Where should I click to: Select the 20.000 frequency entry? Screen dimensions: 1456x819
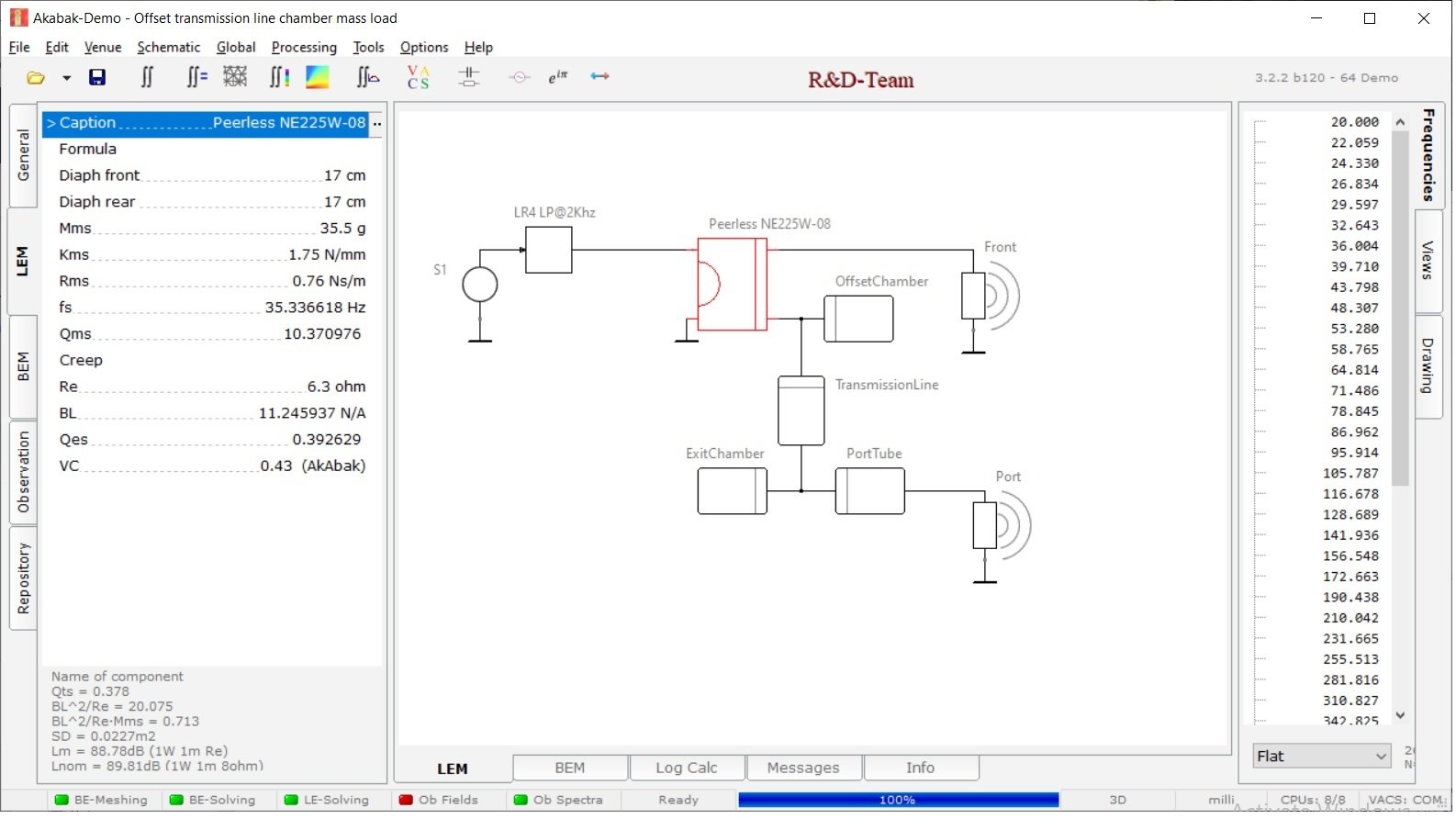1354,122
